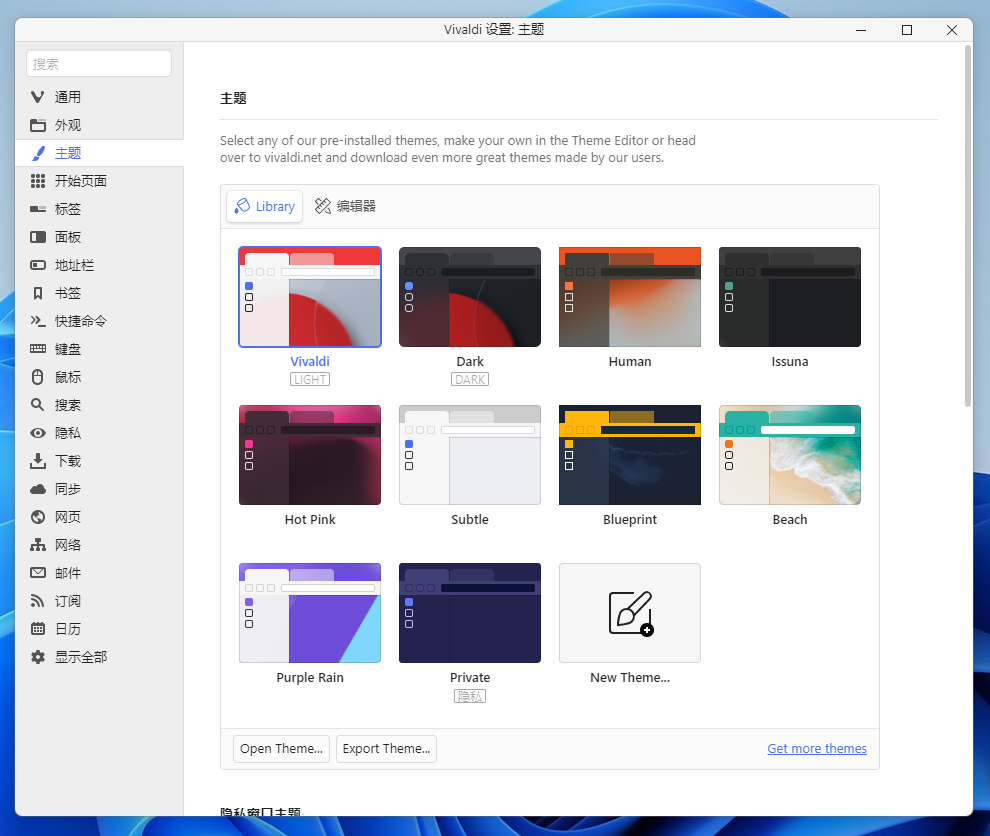This screenshot has width=990, height=836.
Task: Open the 地址栏 settings section
Action: click(99, 265)
